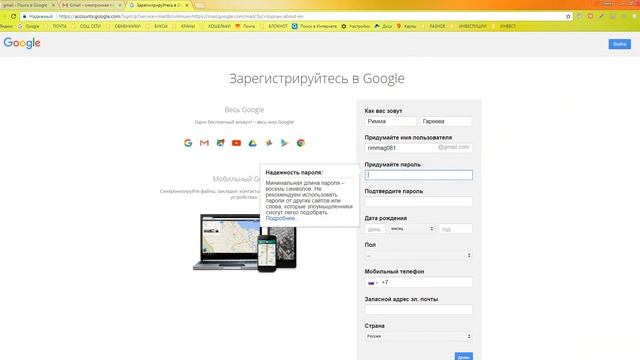Image resolution: width=640 pixels, height=360 pixels.
Task: Open the Пол gender dropdown
Action: [418, 256]
